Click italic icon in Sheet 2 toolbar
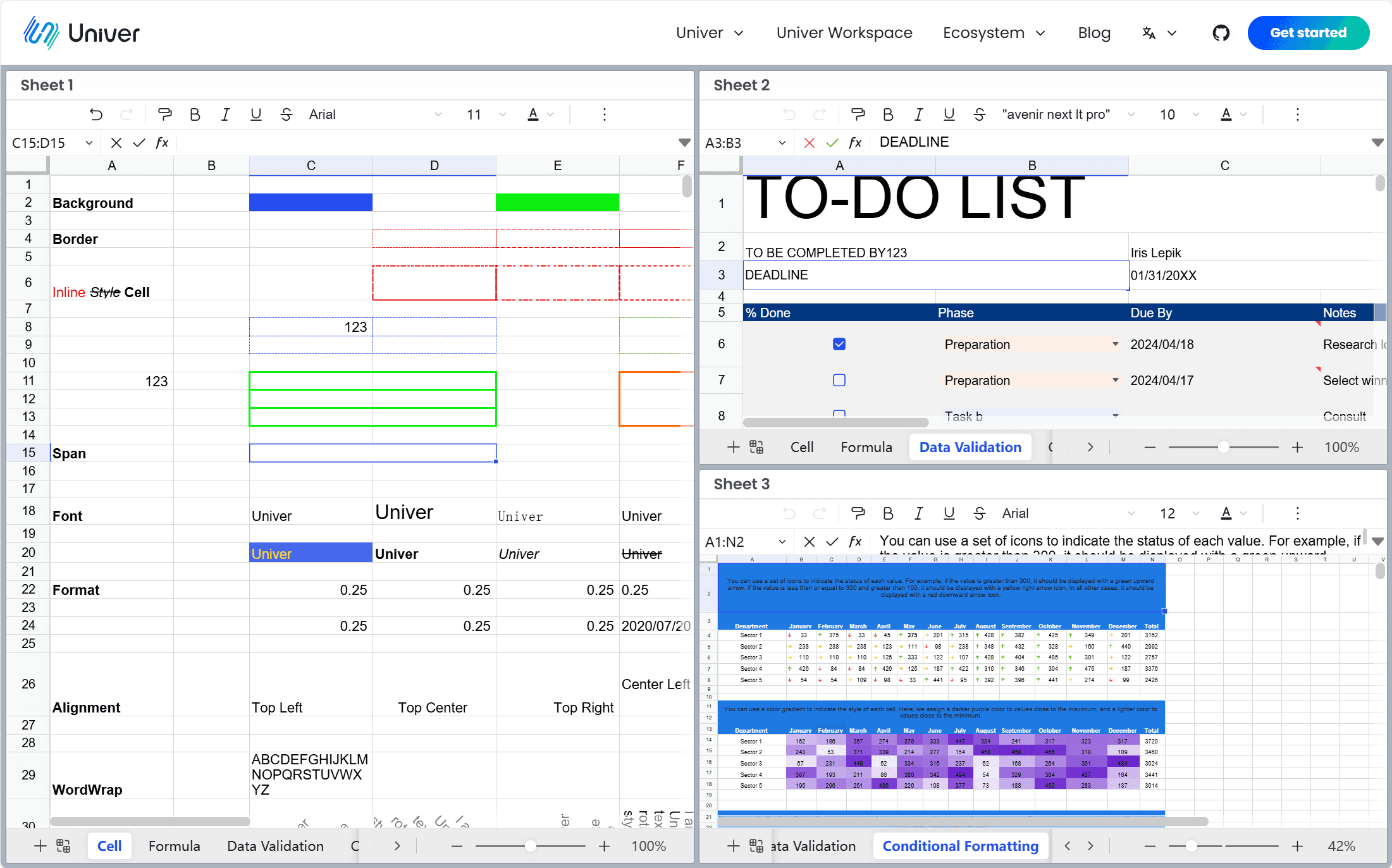The height and width of the screenshot is (868, 1392). [918, 114]
